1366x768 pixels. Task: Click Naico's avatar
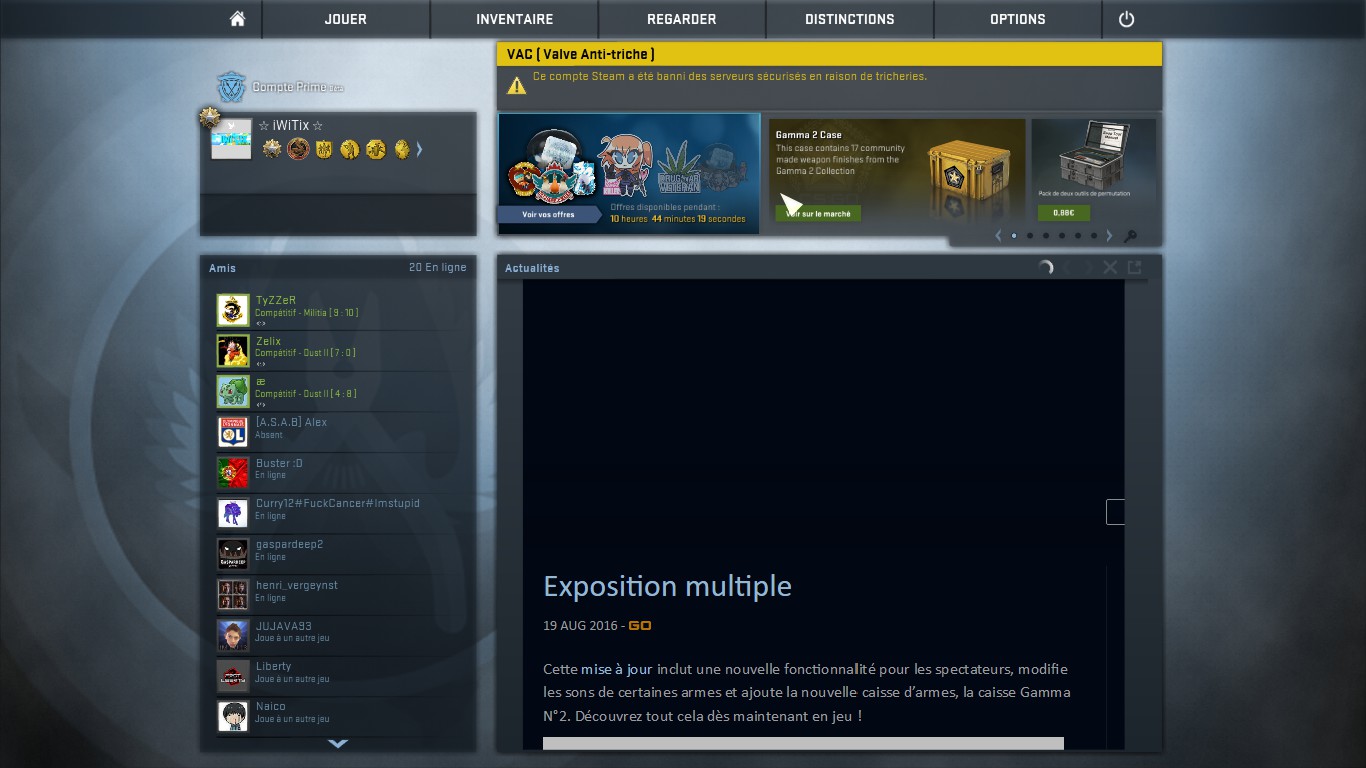point(233,716)
